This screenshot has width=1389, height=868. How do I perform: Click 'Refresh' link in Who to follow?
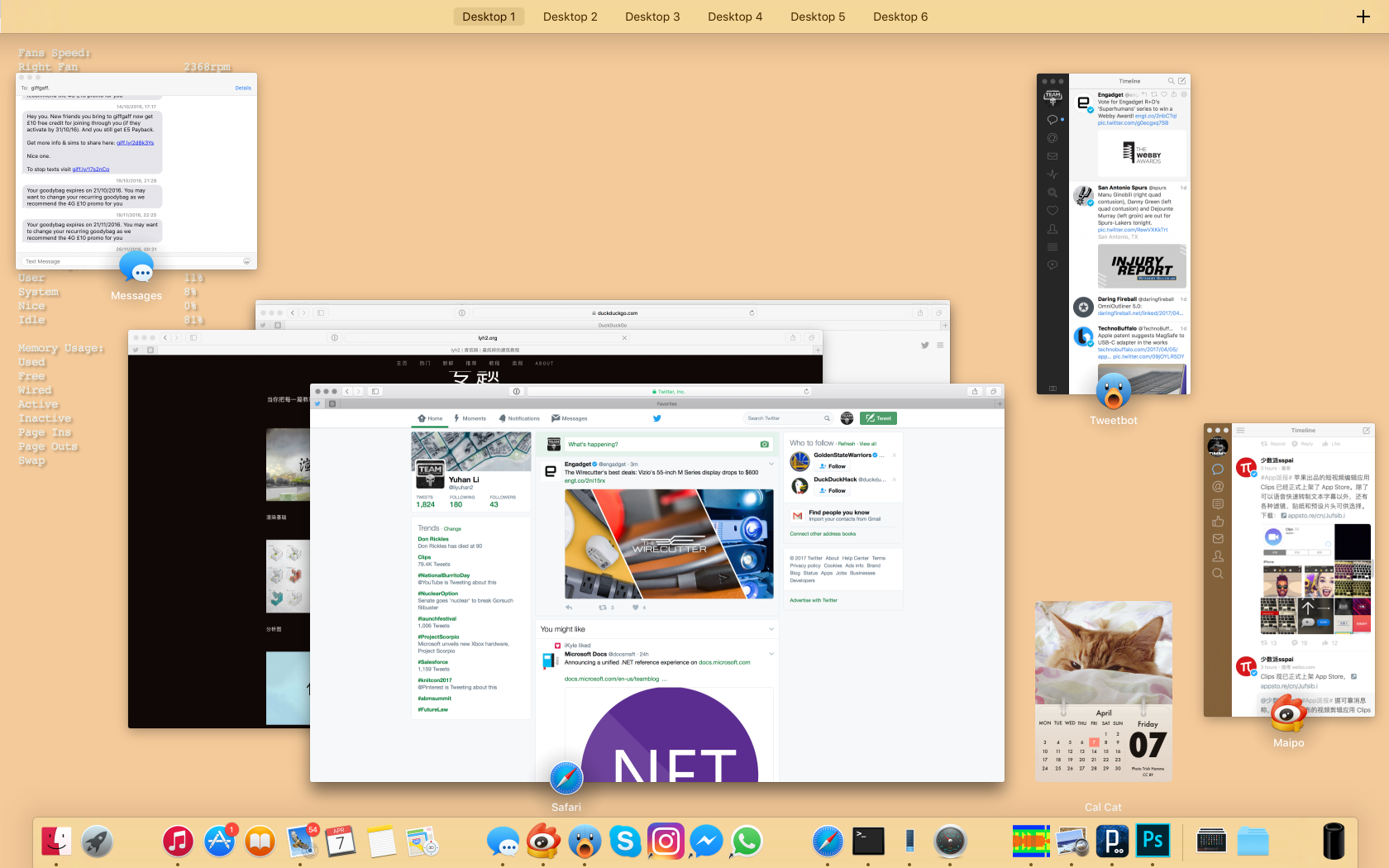coord(847,444)
